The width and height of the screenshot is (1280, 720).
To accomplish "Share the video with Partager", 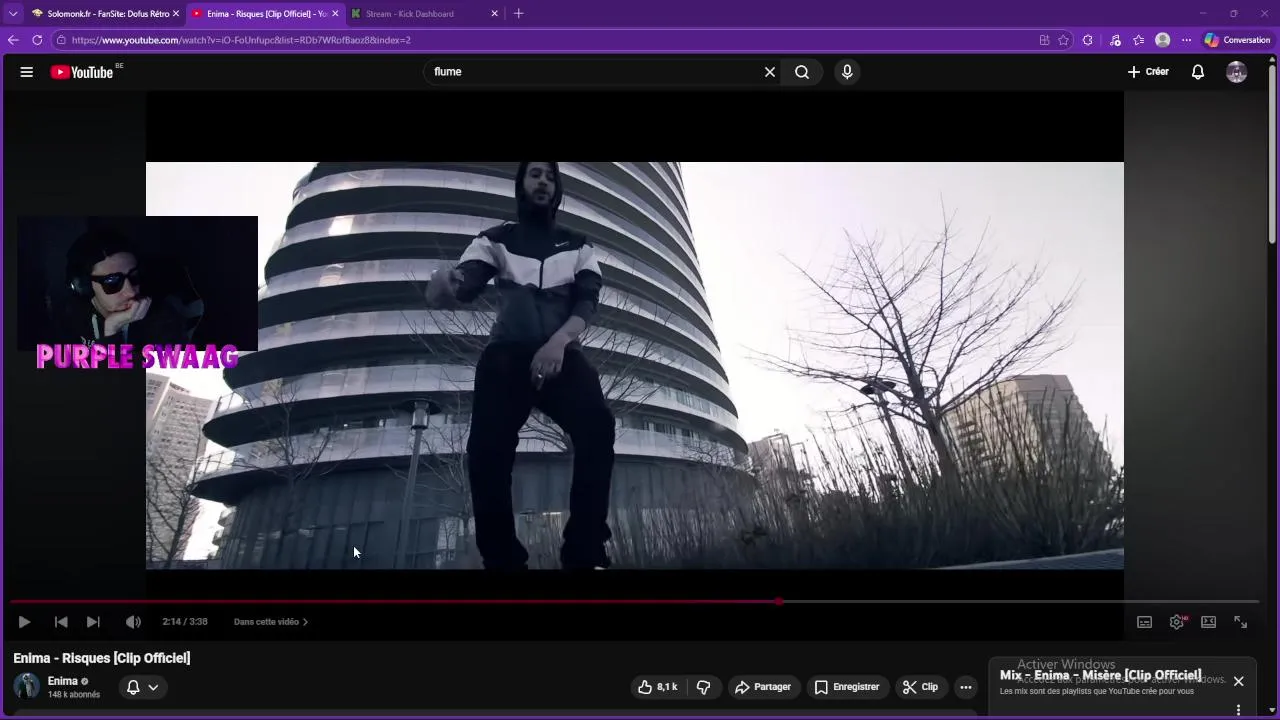I will pos(763,687).
